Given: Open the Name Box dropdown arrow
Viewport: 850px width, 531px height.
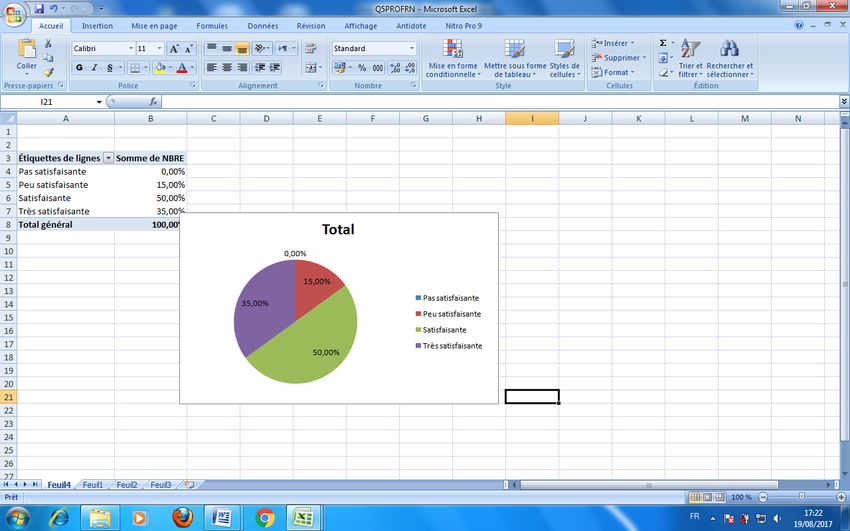Looking at the screenshot, I should [x=99, y=102].
